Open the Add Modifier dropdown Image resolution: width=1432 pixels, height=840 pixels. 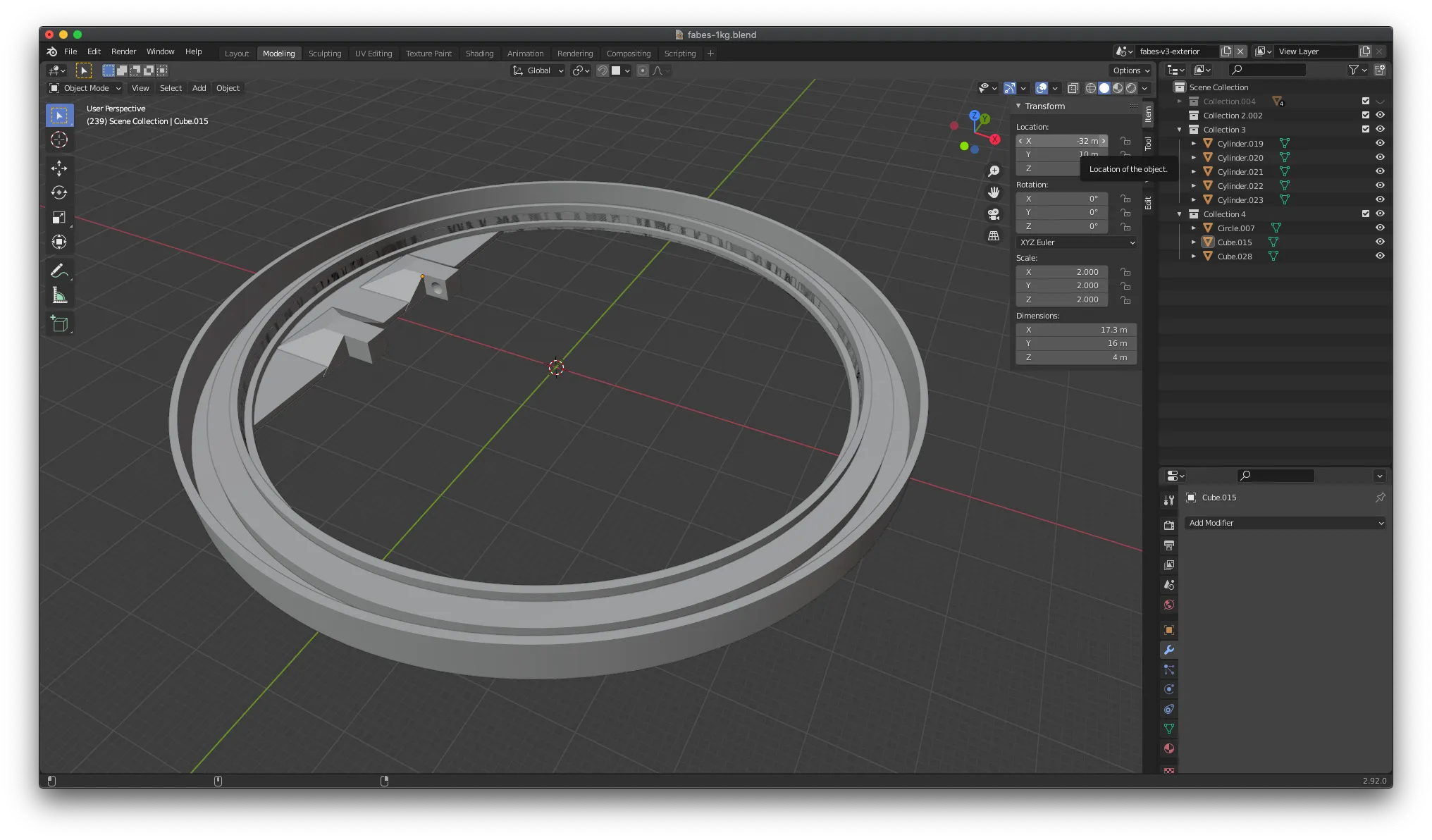(x=1285, y=523)
